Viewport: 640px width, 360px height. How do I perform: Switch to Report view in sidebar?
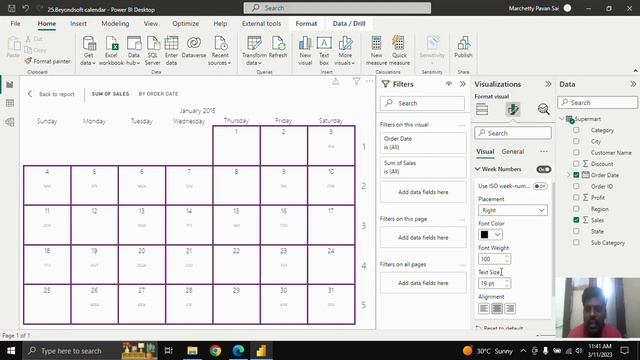(x=10, y=84)
